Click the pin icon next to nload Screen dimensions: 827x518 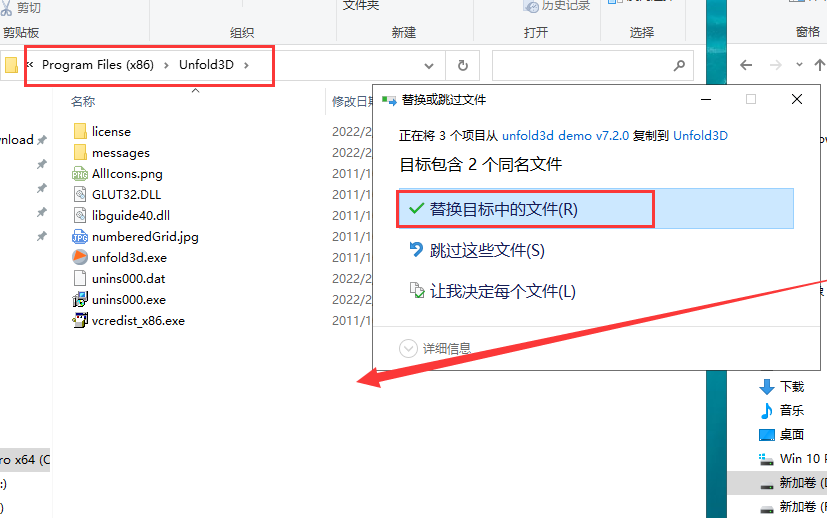click(x=42, y=140)
